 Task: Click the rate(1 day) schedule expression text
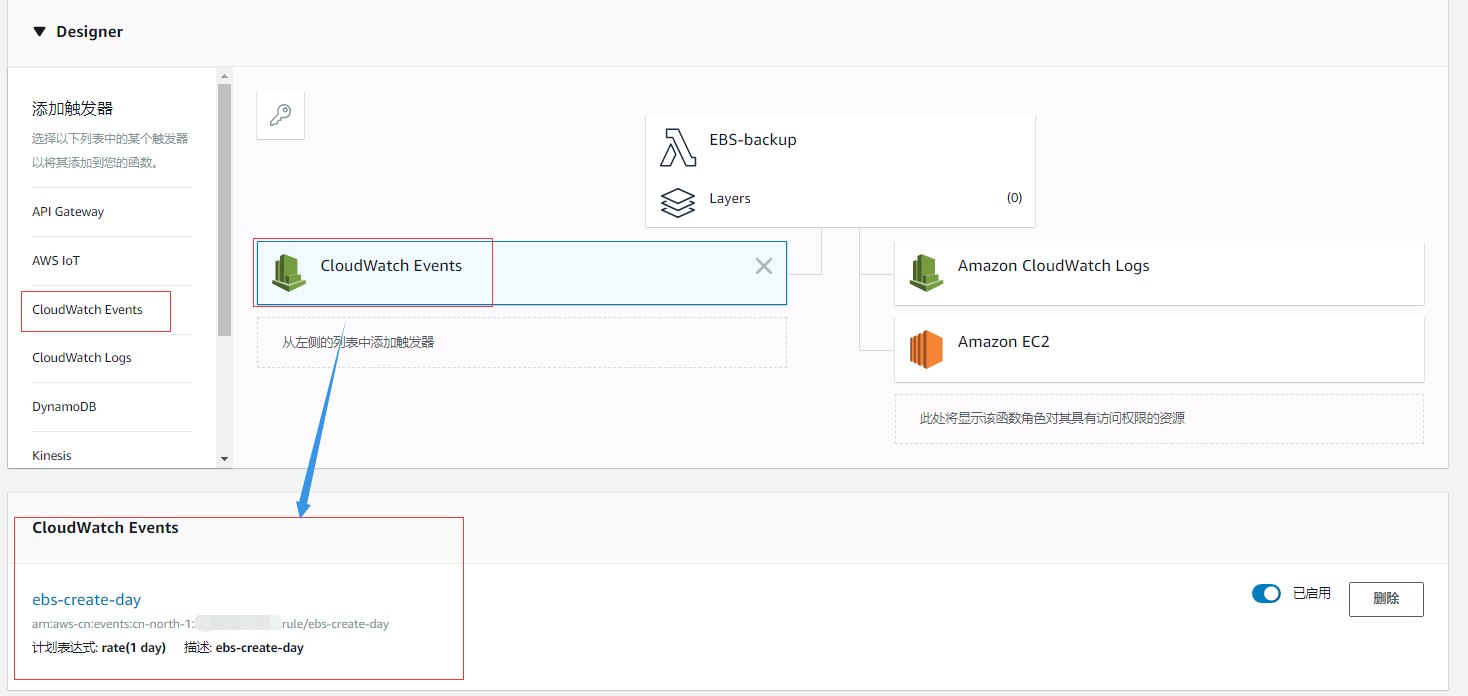tap(134, 648)
